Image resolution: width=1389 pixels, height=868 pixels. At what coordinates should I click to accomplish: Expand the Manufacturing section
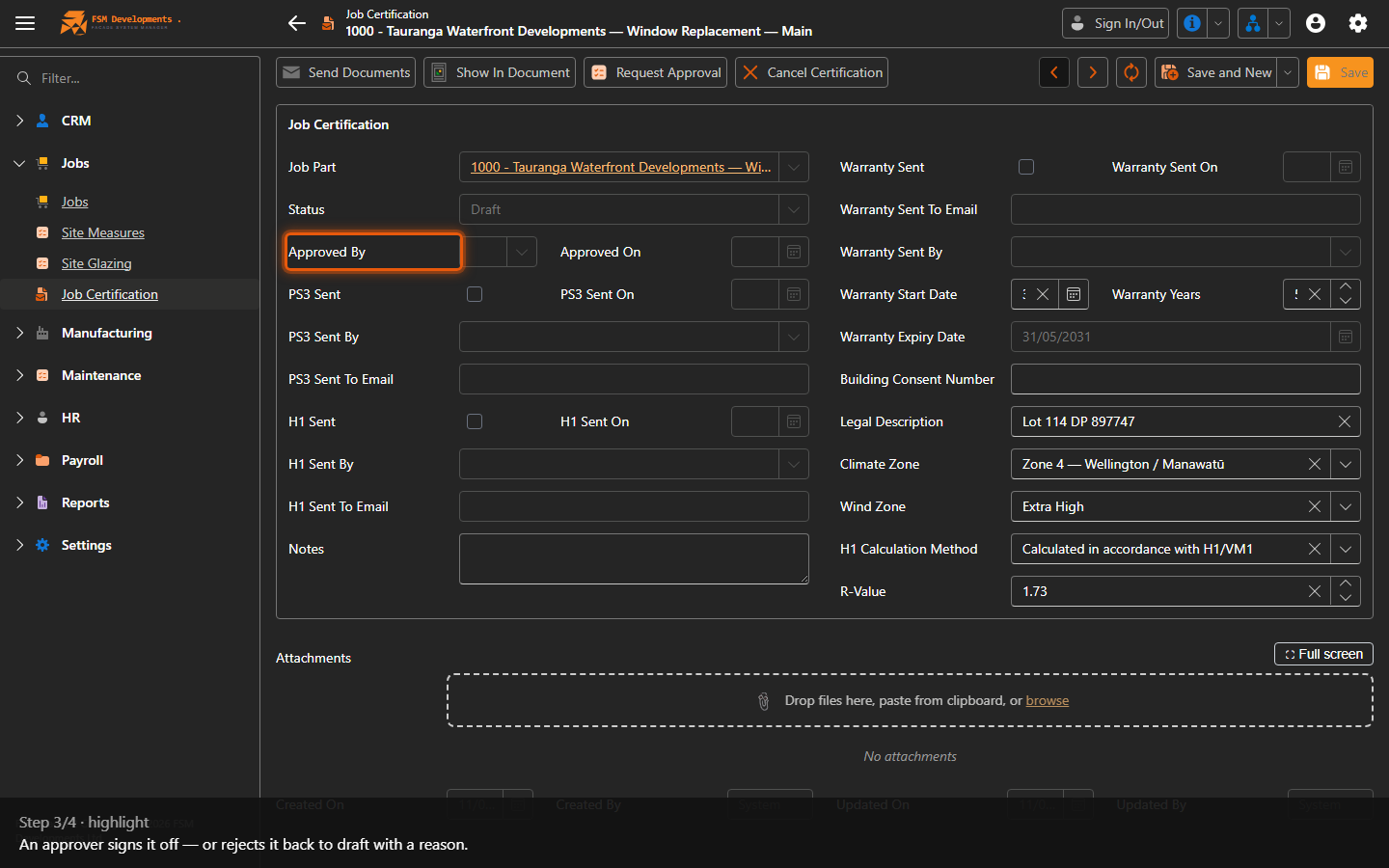[19, 333]
